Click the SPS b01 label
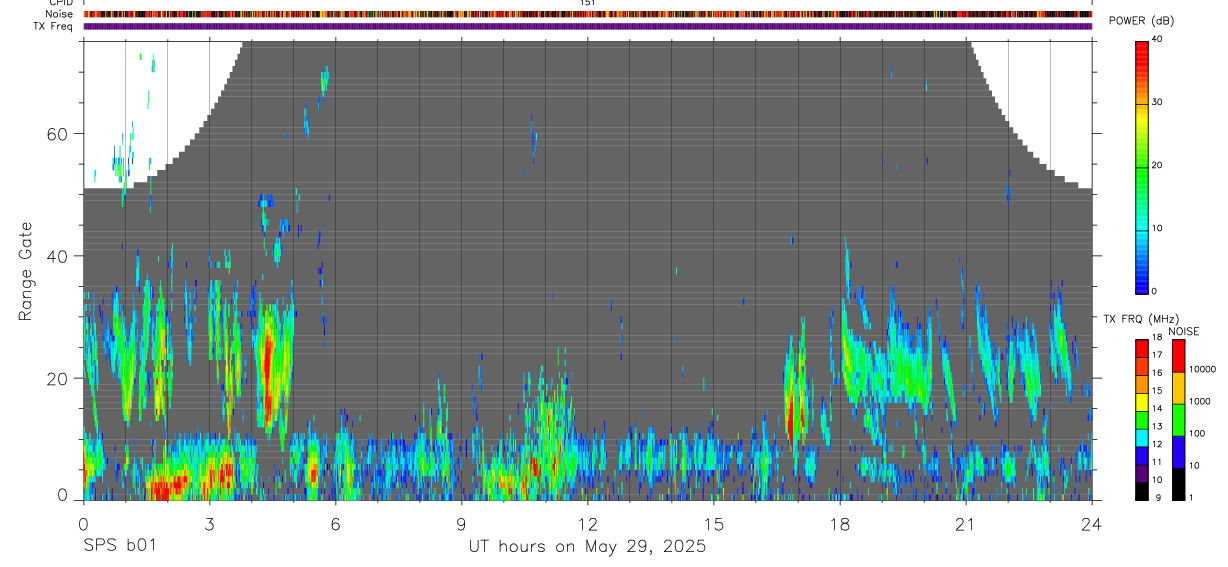 (118, 546)
